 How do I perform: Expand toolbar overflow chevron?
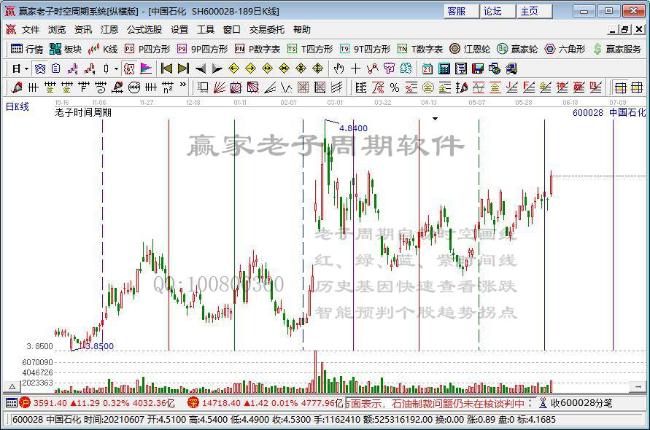(x=183, y=85)
